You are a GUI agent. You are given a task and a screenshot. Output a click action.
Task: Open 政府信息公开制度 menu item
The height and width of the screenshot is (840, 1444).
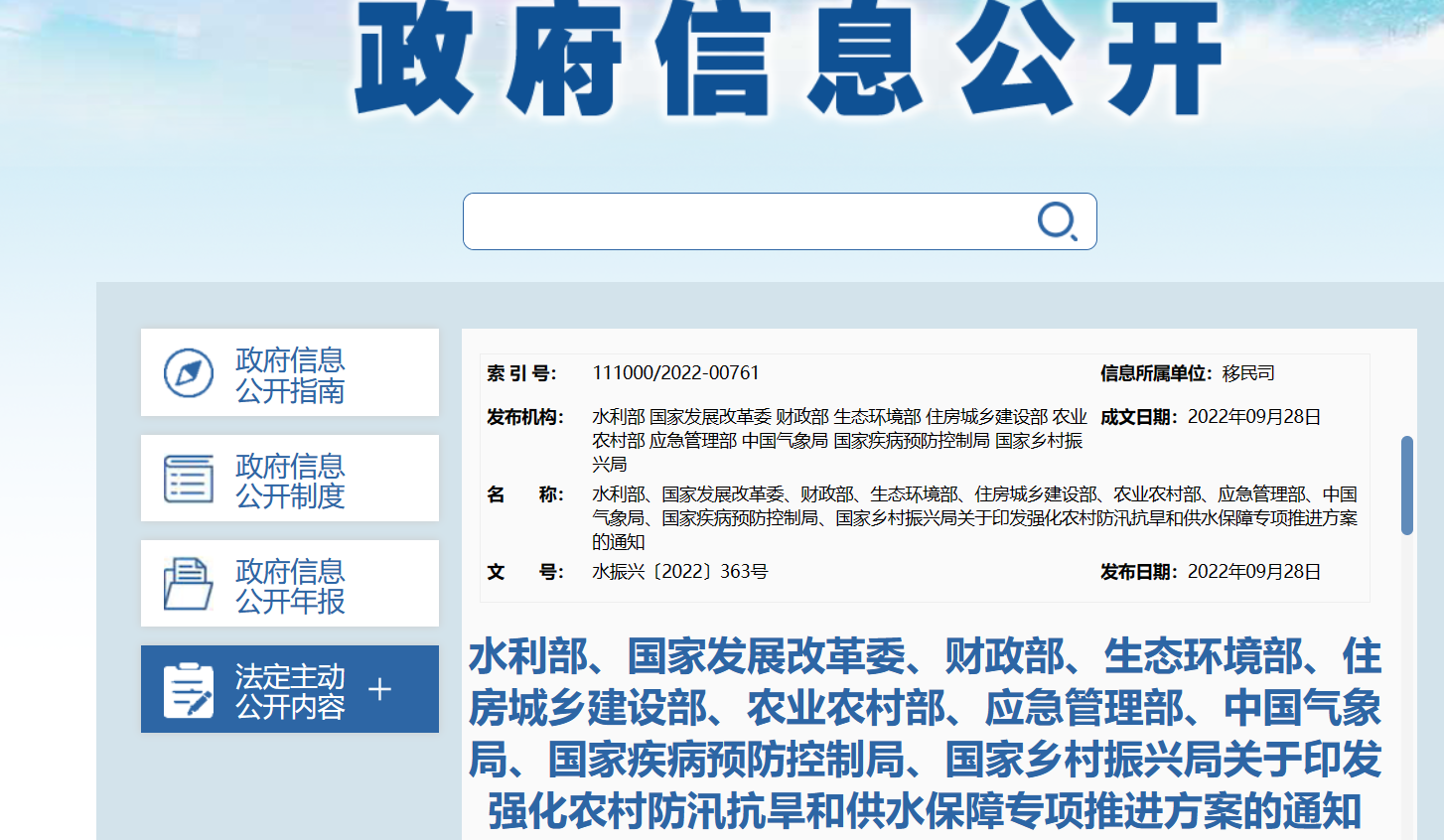pyautogui.click(x=290, y=479)
